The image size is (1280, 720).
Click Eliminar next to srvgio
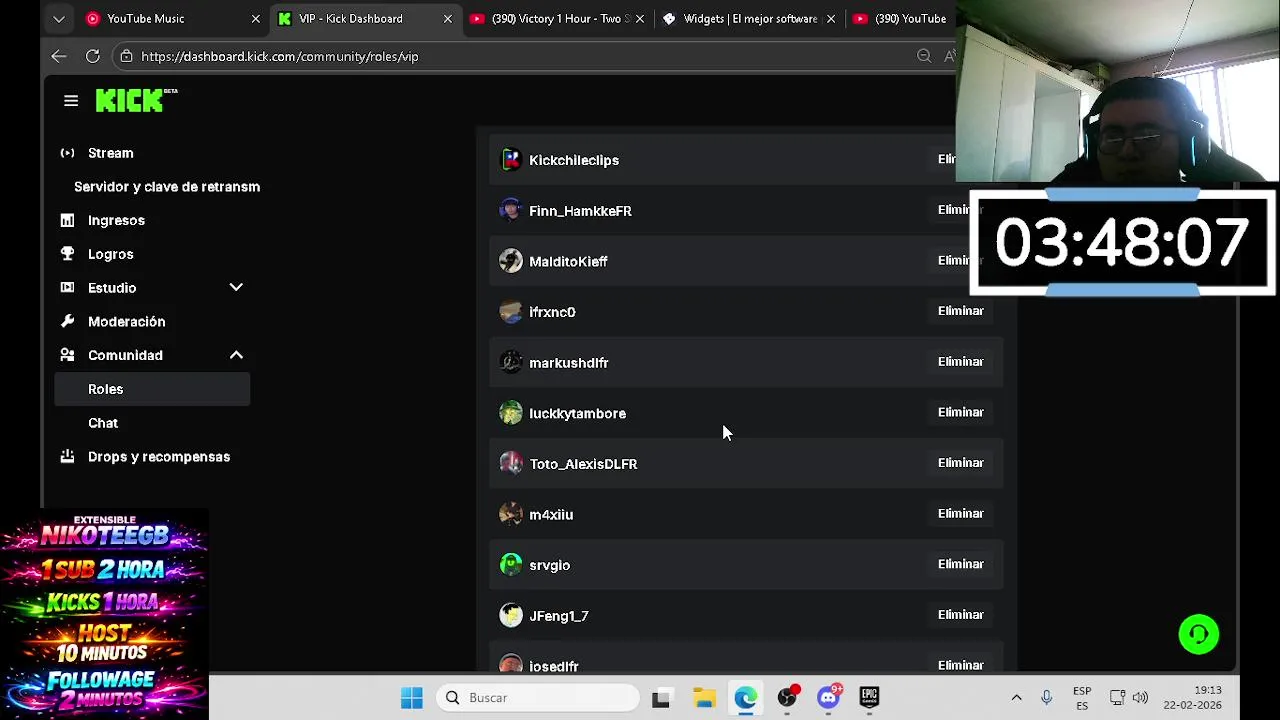coord(961,564)
